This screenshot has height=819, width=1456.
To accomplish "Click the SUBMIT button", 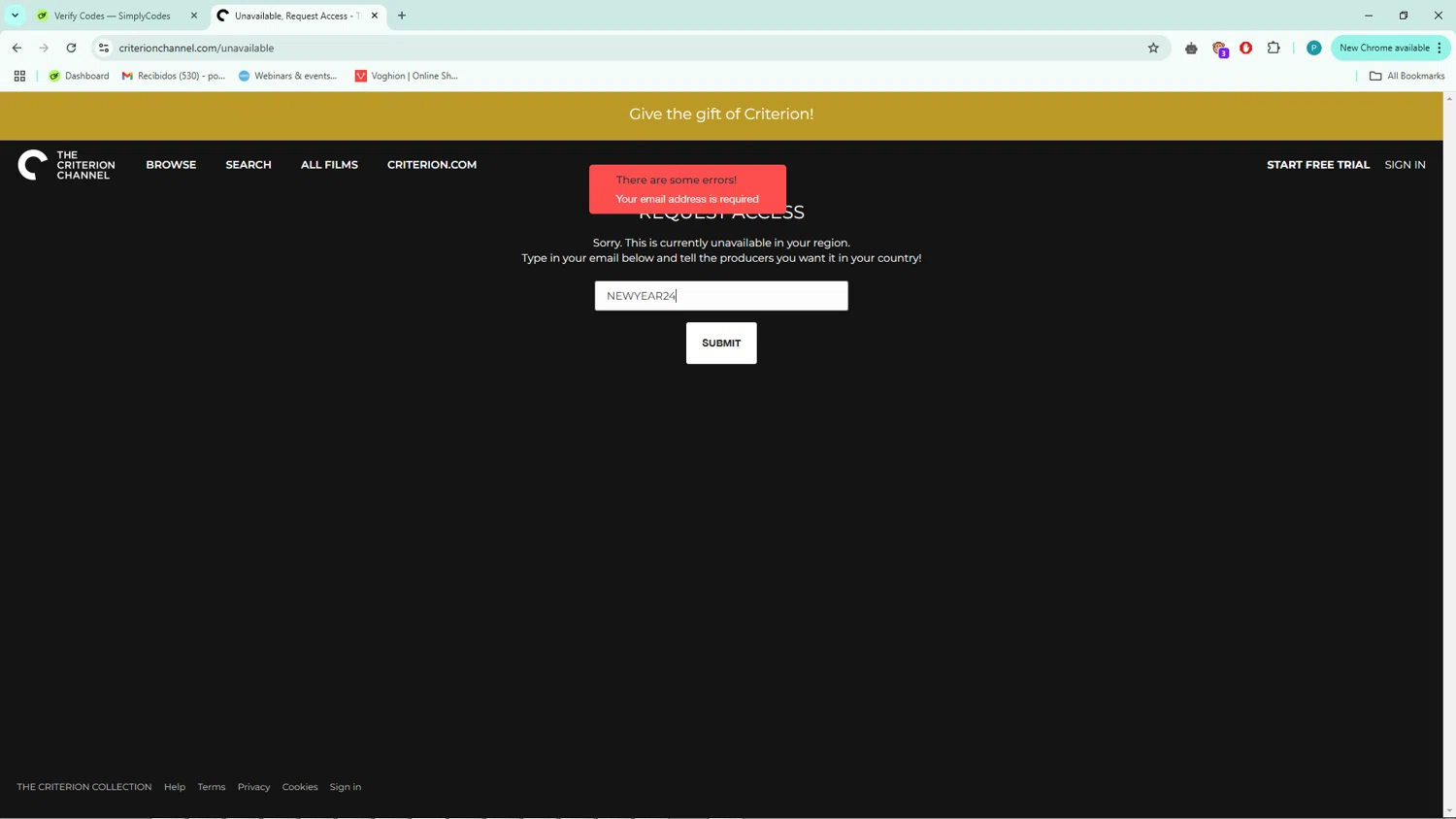I will point(721,344).
